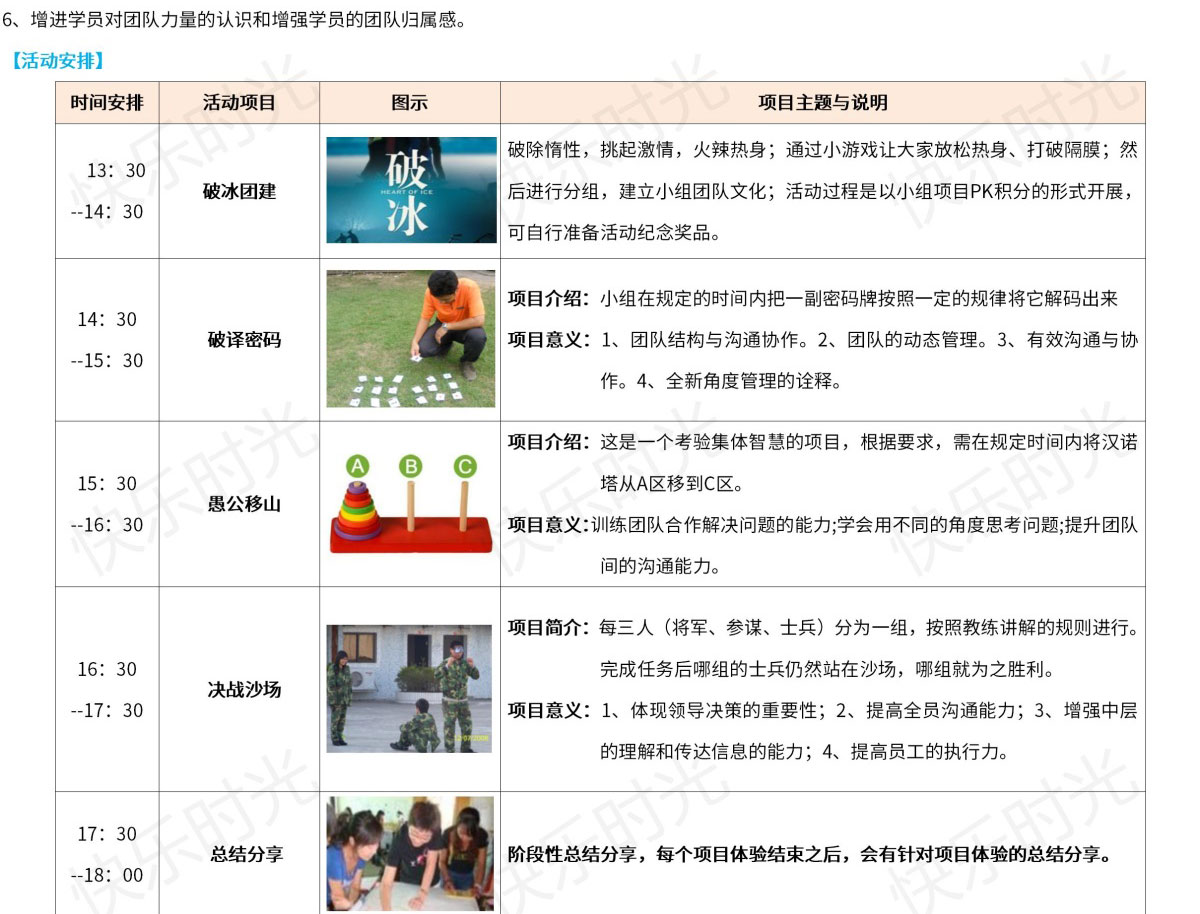The image size is (1200, 914).
Task: Select the 15:30 --16:30 time cell
Action: tap(107, 504)
